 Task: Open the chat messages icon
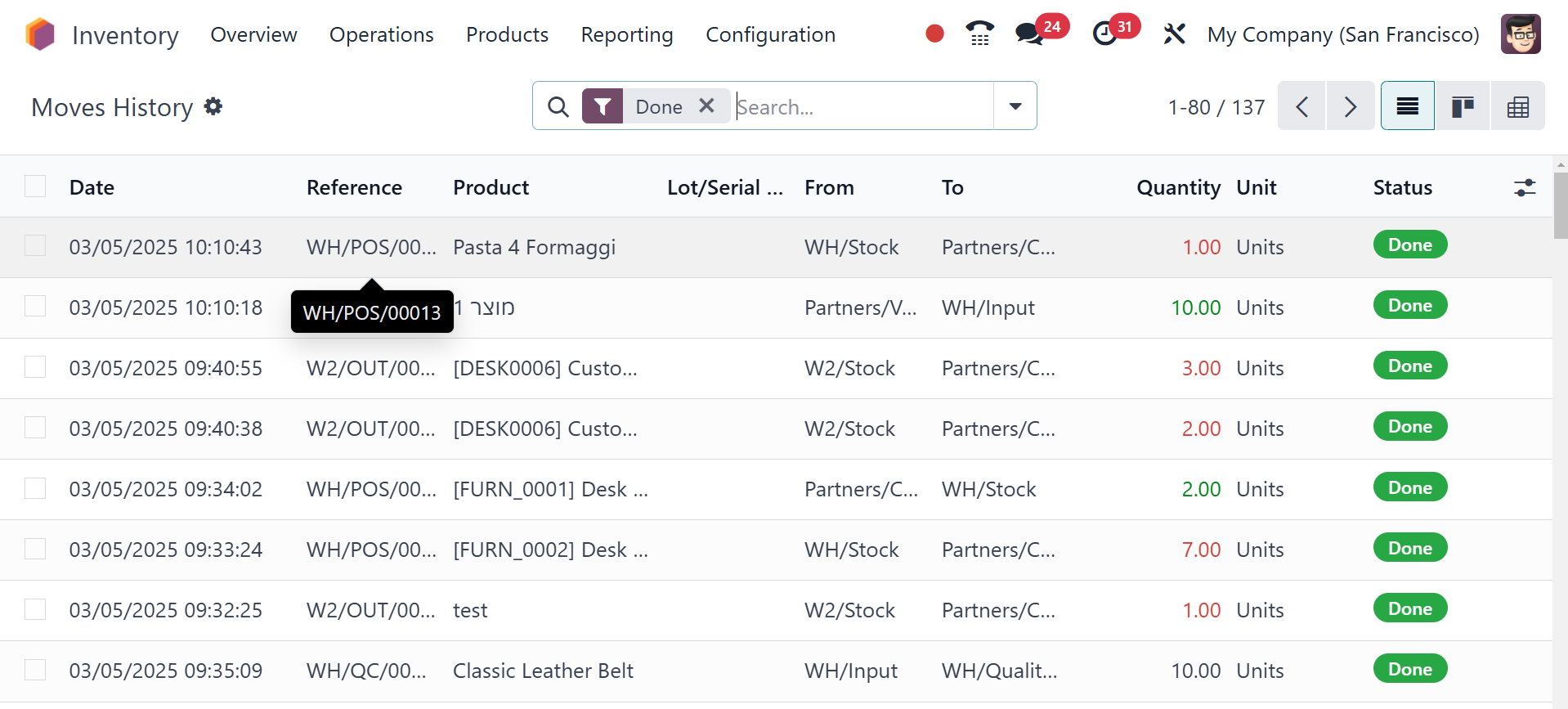(1029, 34)
